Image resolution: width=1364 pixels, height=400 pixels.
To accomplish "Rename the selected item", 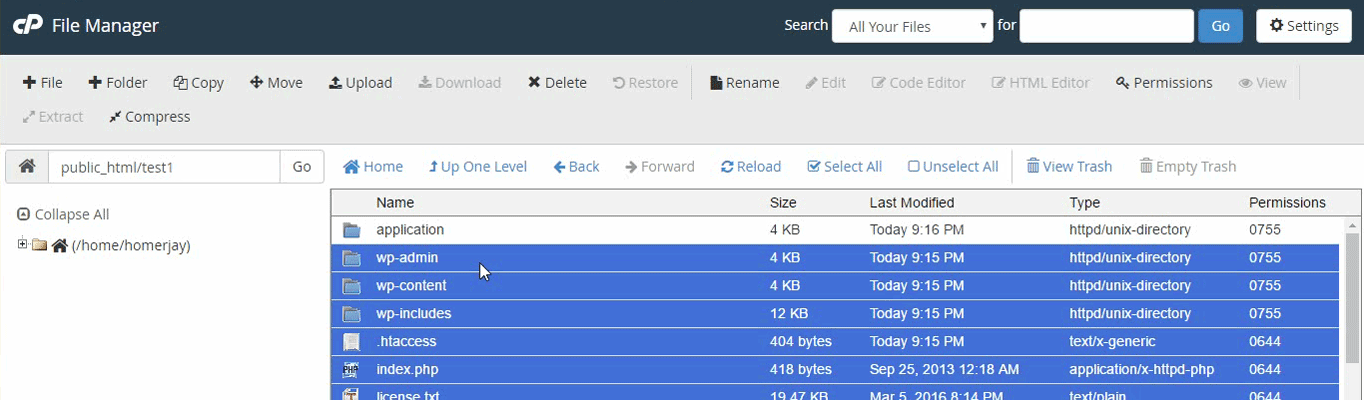I will pyautogui.click(x=744, y=83).
